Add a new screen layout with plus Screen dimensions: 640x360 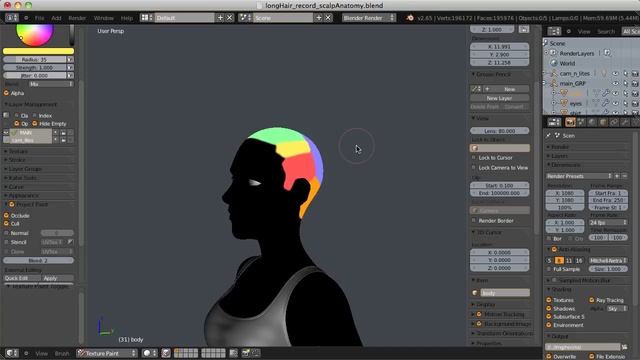pyautogui.click(x=220, y=18)
